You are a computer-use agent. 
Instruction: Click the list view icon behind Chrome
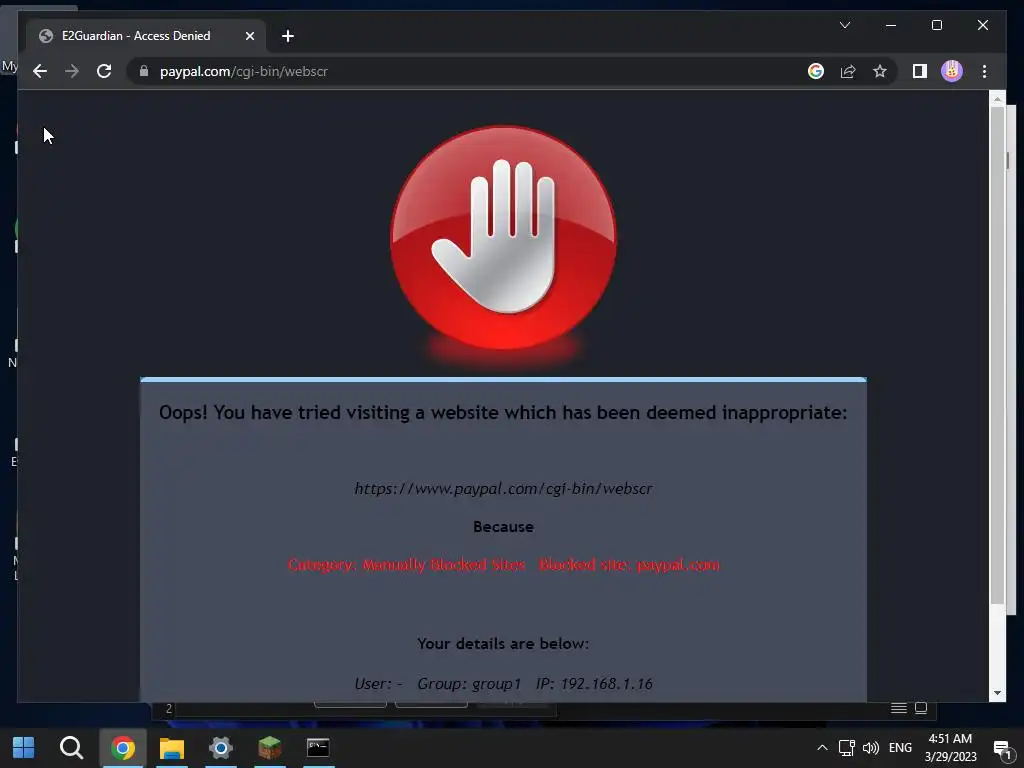[899, 709]
